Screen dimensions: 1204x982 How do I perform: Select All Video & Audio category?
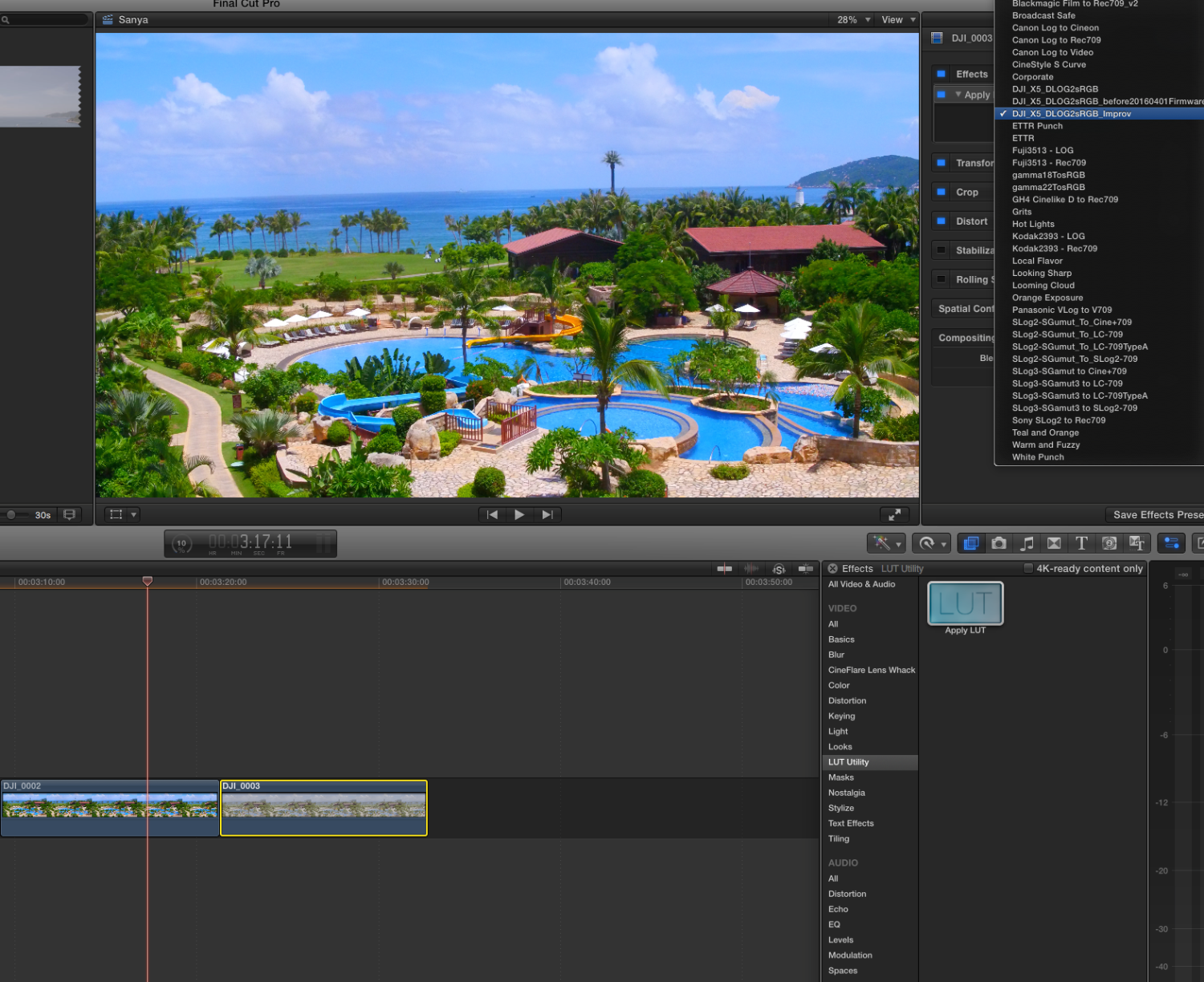pos(861,584)
